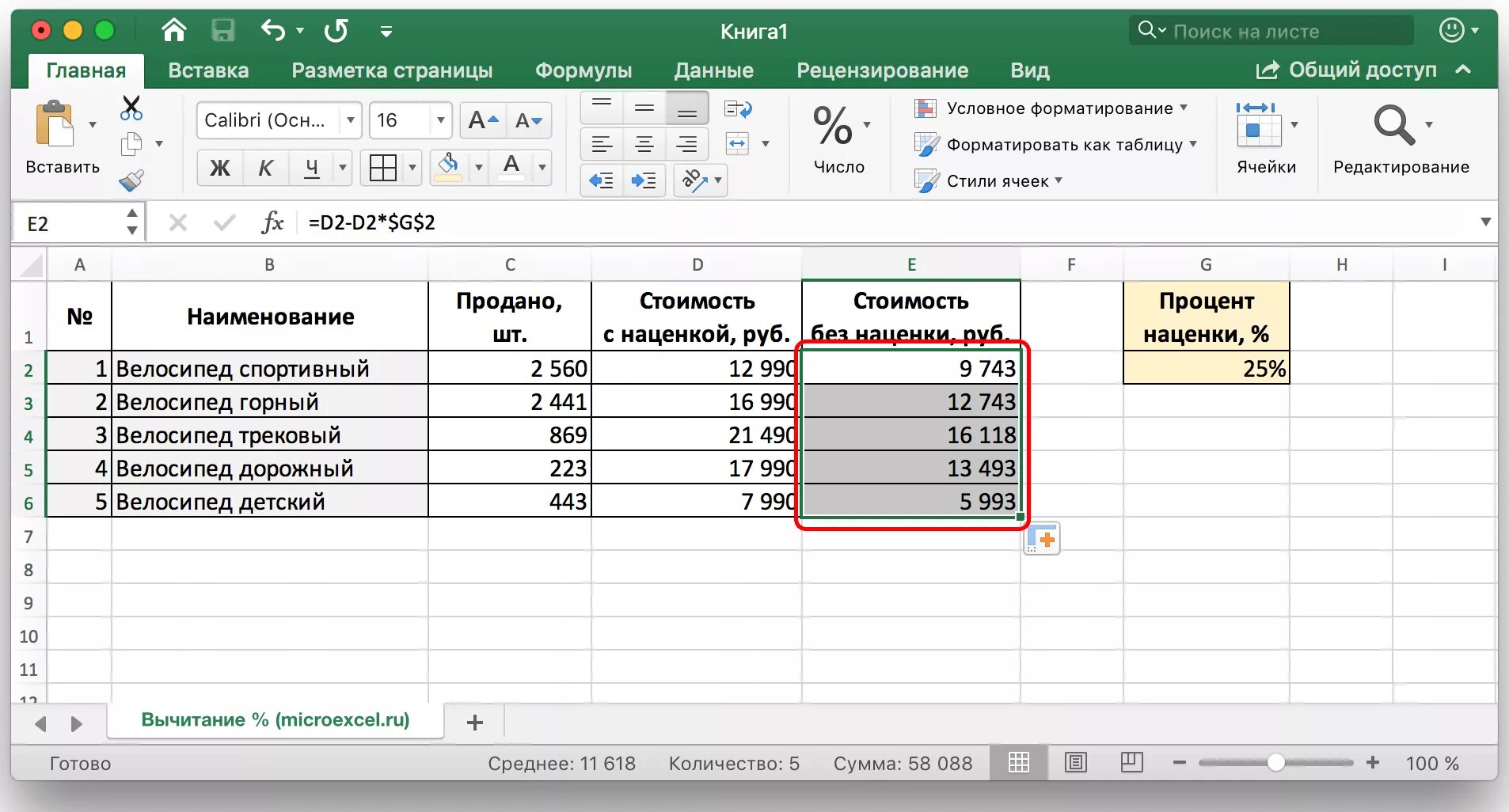
Task: Increase indent of cell content
Action: point(644,180)
